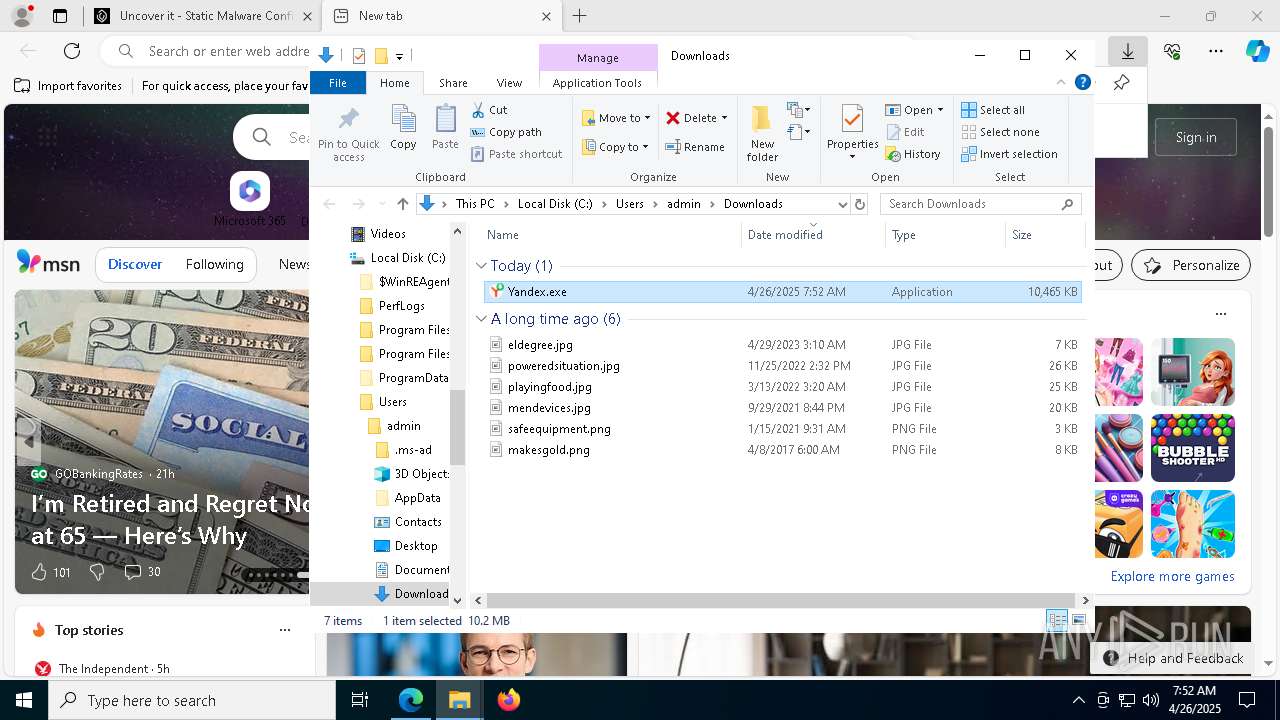Select makesgold.png file
This screenshot has height=720, width=1280.
click(782, 450)
